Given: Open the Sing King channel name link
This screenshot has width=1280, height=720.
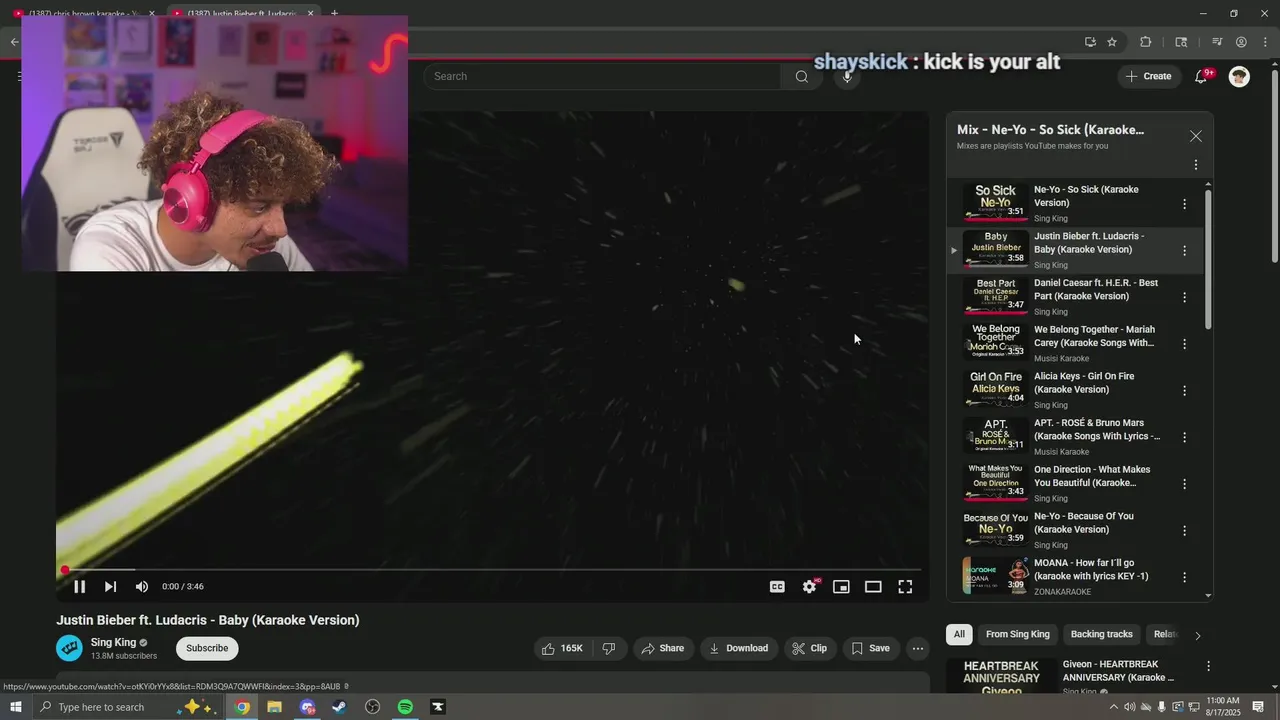Looking at the screenshot, I should 113,643.
